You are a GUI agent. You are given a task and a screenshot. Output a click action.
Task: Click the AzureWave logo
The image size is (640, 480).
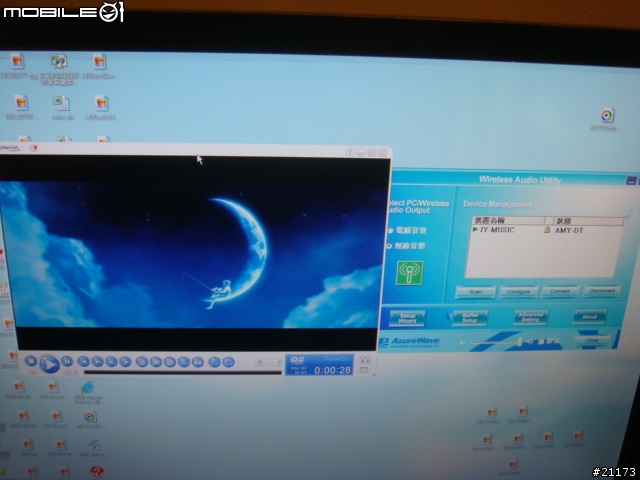[x=409, y=342]
